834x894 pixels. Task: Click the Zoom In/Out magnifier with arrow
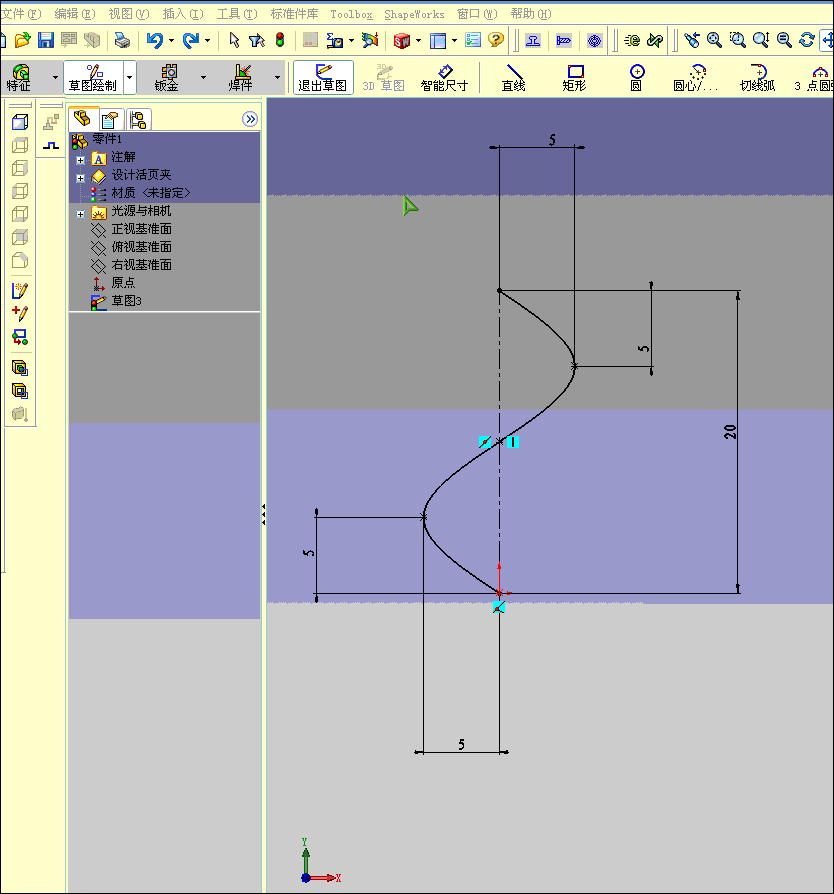click(x=761, y=40)
